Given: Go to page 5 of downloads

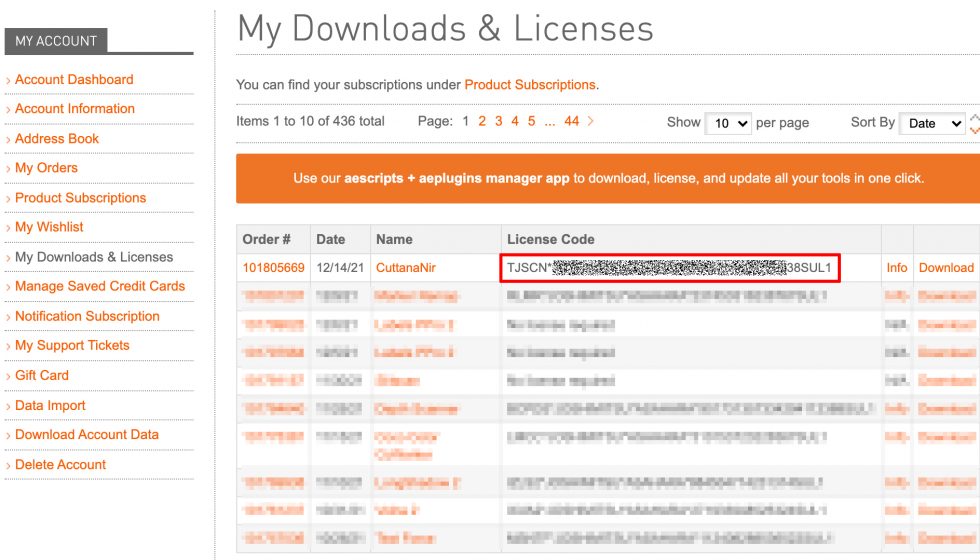Looking at the screenshot, I should (x=531, y=121).
